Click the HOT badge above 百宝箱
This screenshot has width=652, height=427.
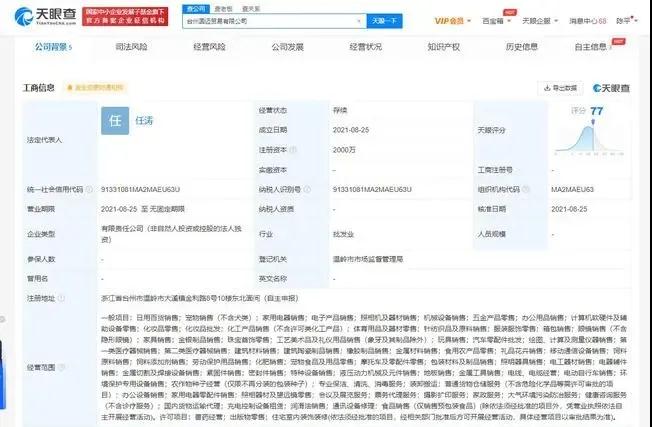(x=509, y=12)
